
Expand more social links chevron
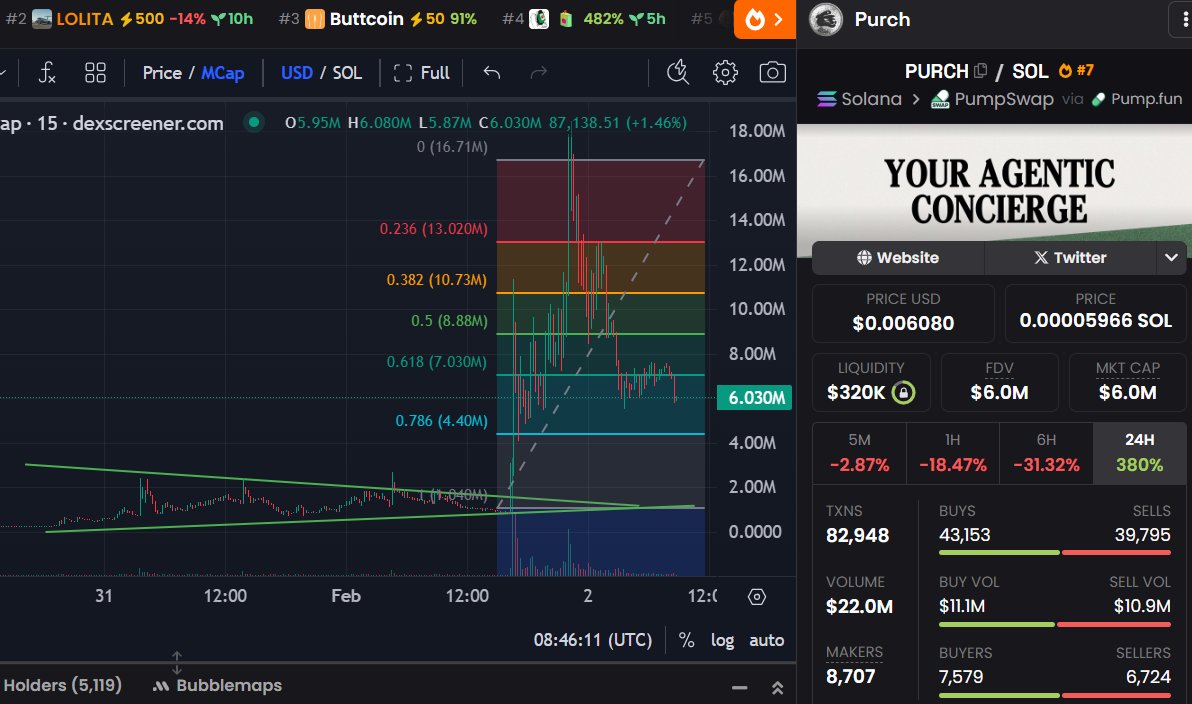[x=1171, y=258]
